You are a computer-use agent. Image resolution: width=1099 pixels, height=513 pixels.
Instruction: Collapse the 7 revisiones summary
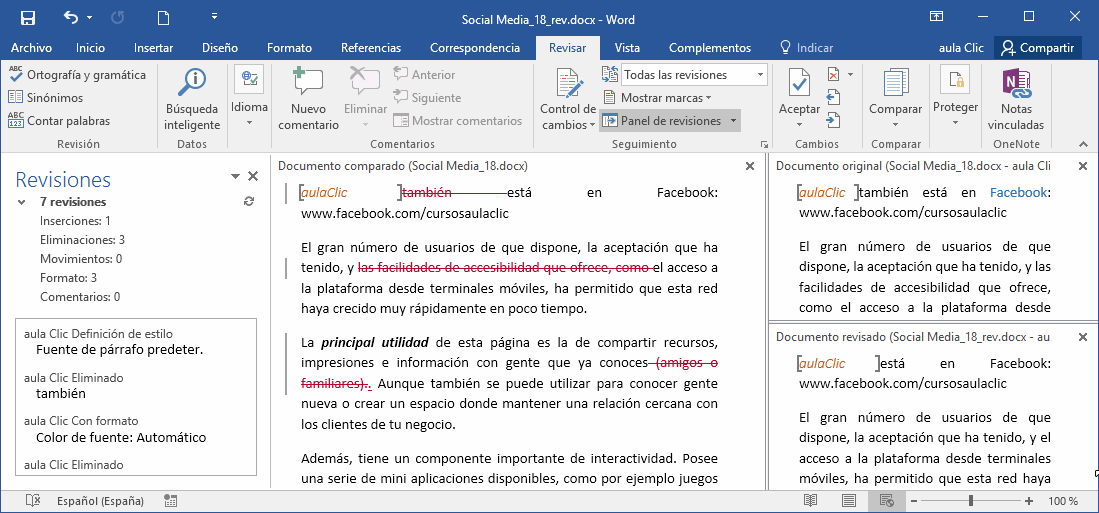coord(22,202)
